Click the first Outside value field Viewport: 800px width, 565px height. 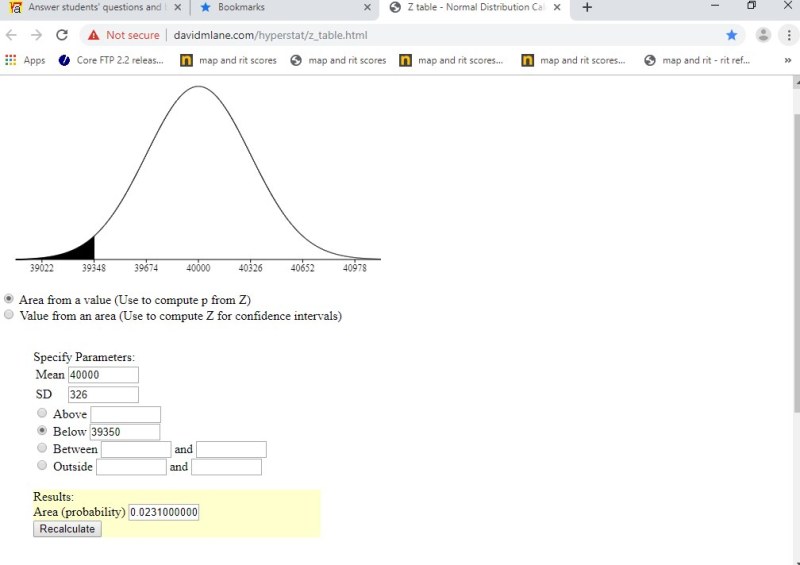click(x=131, y=466)
